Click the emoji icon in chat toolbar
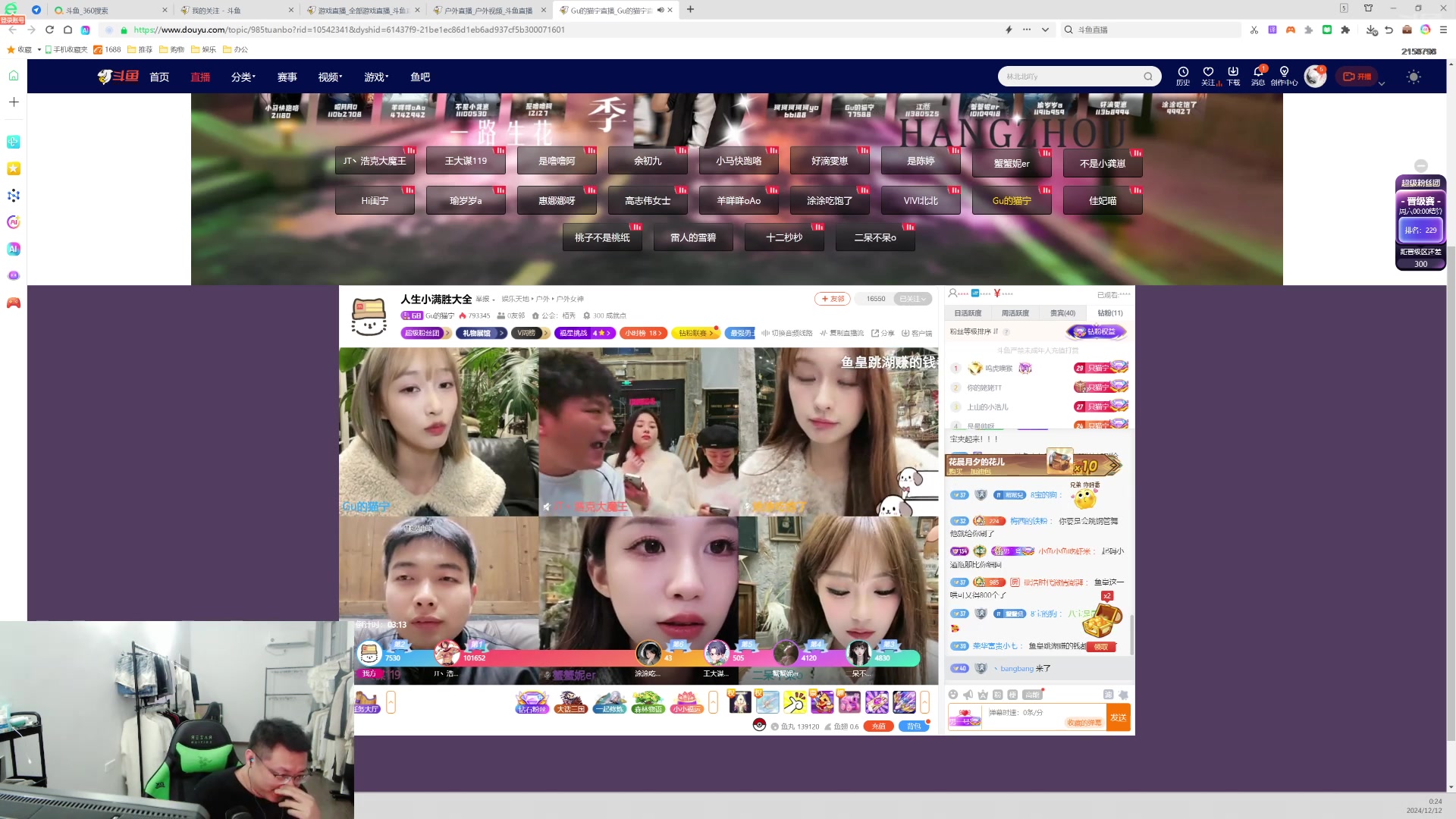Viewport: 1456px width, 819px height. [x=953, y=695]
